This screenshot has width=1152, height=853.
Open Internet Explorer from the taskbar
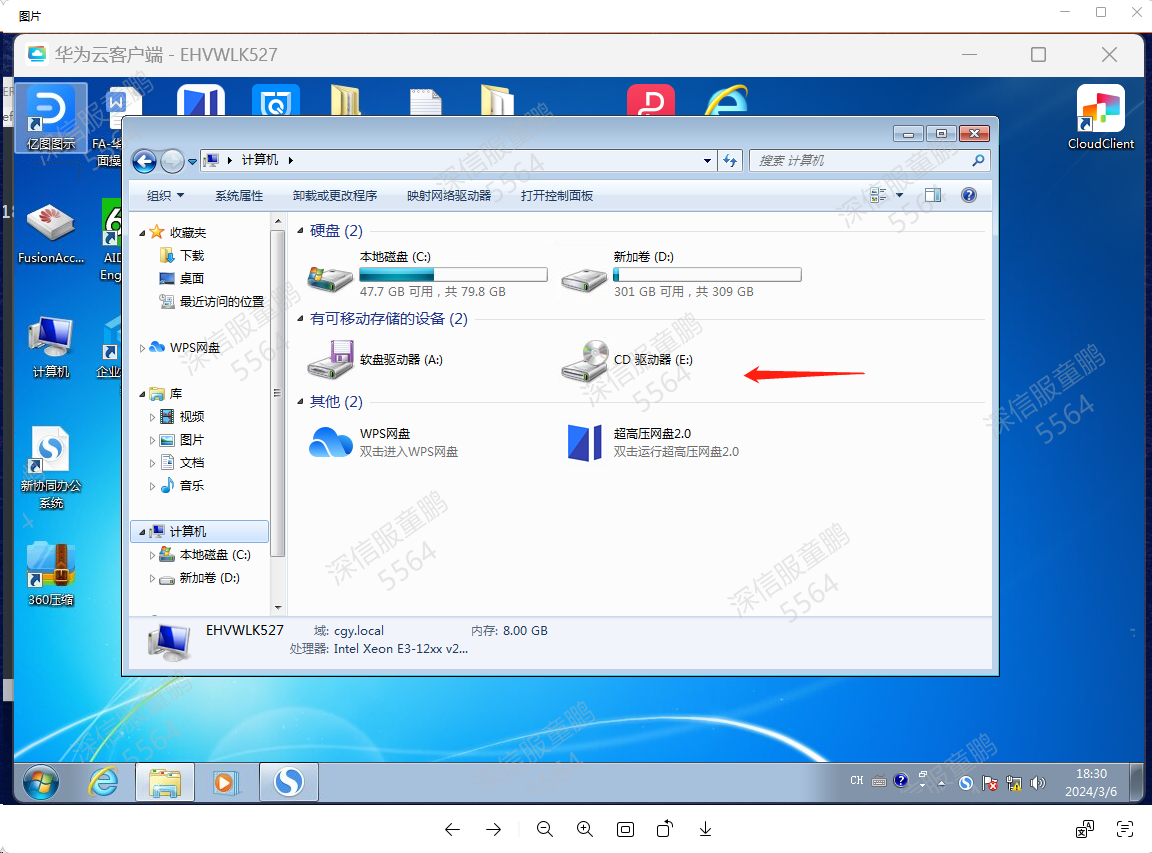(x=103, y=780)
